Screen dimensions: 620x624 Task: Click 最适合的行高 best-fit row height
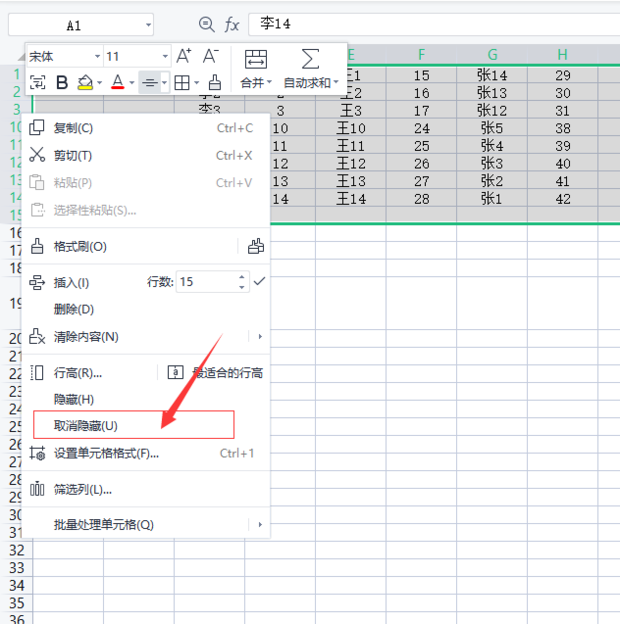click(x=228, y=373)
